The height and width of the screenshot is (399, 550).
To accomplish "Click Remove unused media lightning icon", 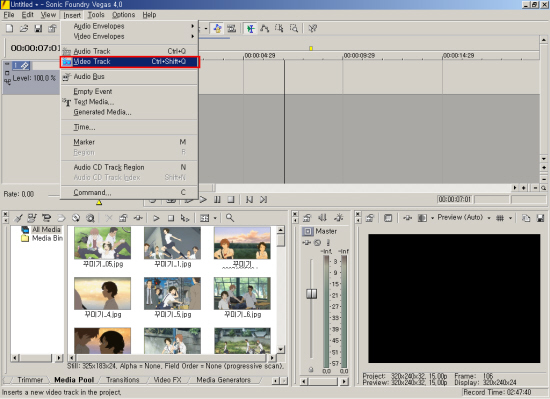I will [18, 218].
